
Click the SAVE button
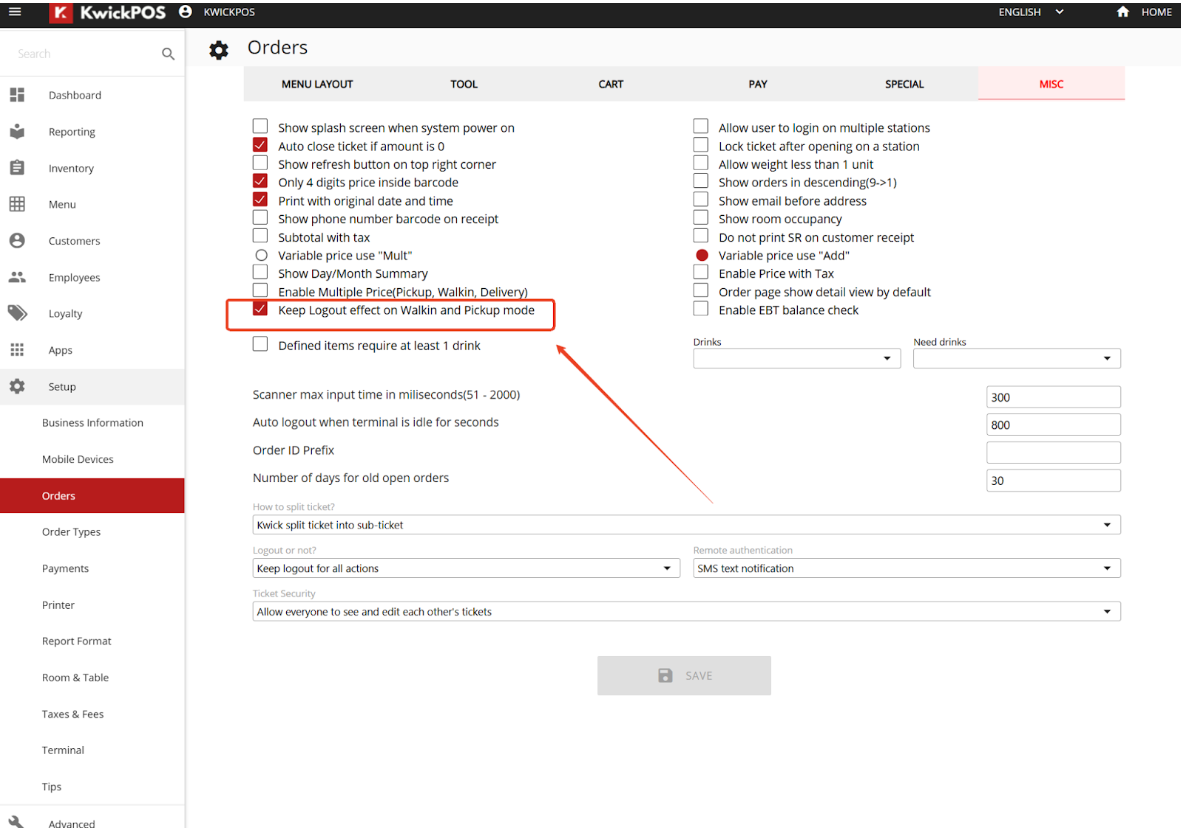coord(684,676)
